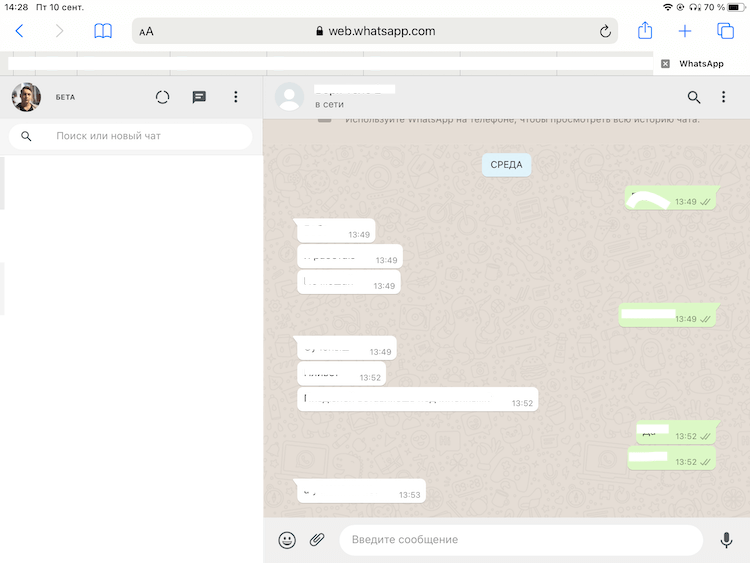Start a new chat icon

click(199, 97)
